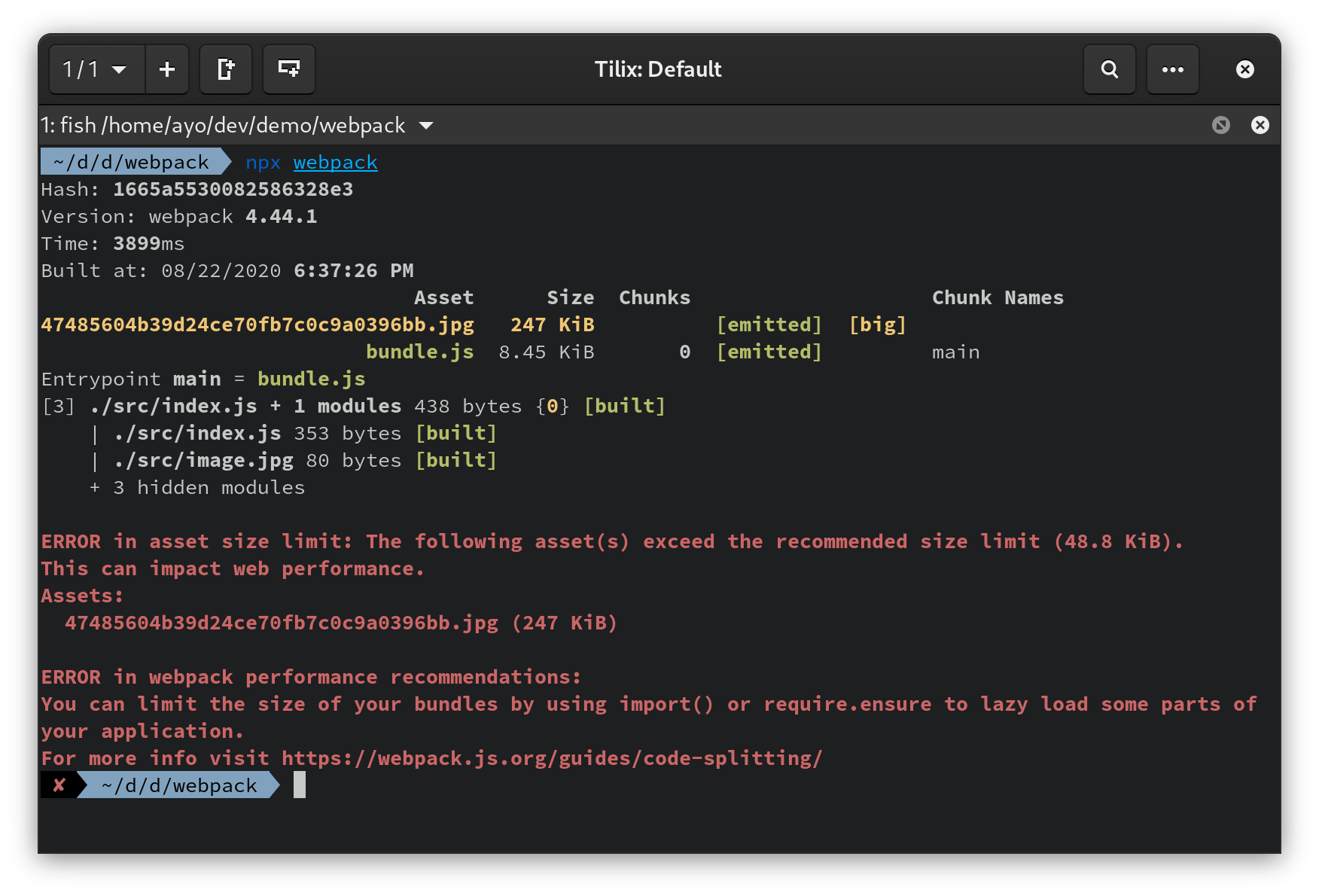This screenshot has width=1319, height=896.
Task: Click the red X error status indicator
Action: (x=59, y=786)
